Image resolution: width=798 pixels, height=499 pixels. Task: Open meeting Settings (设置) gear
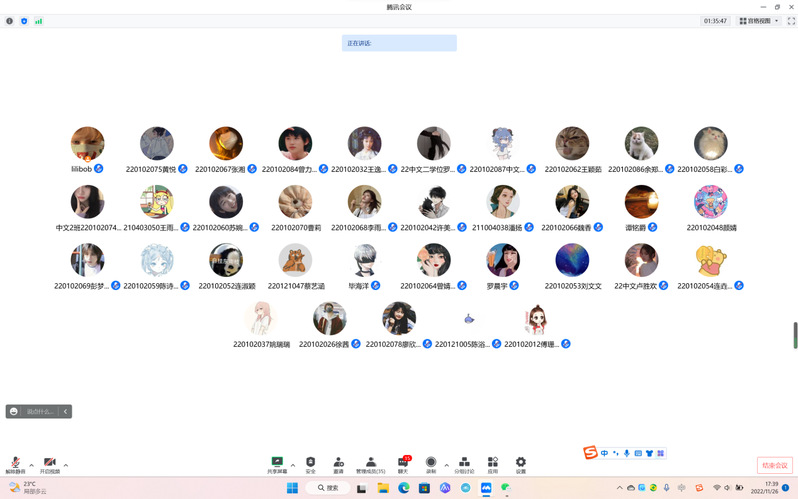click(x=520, y=464)
